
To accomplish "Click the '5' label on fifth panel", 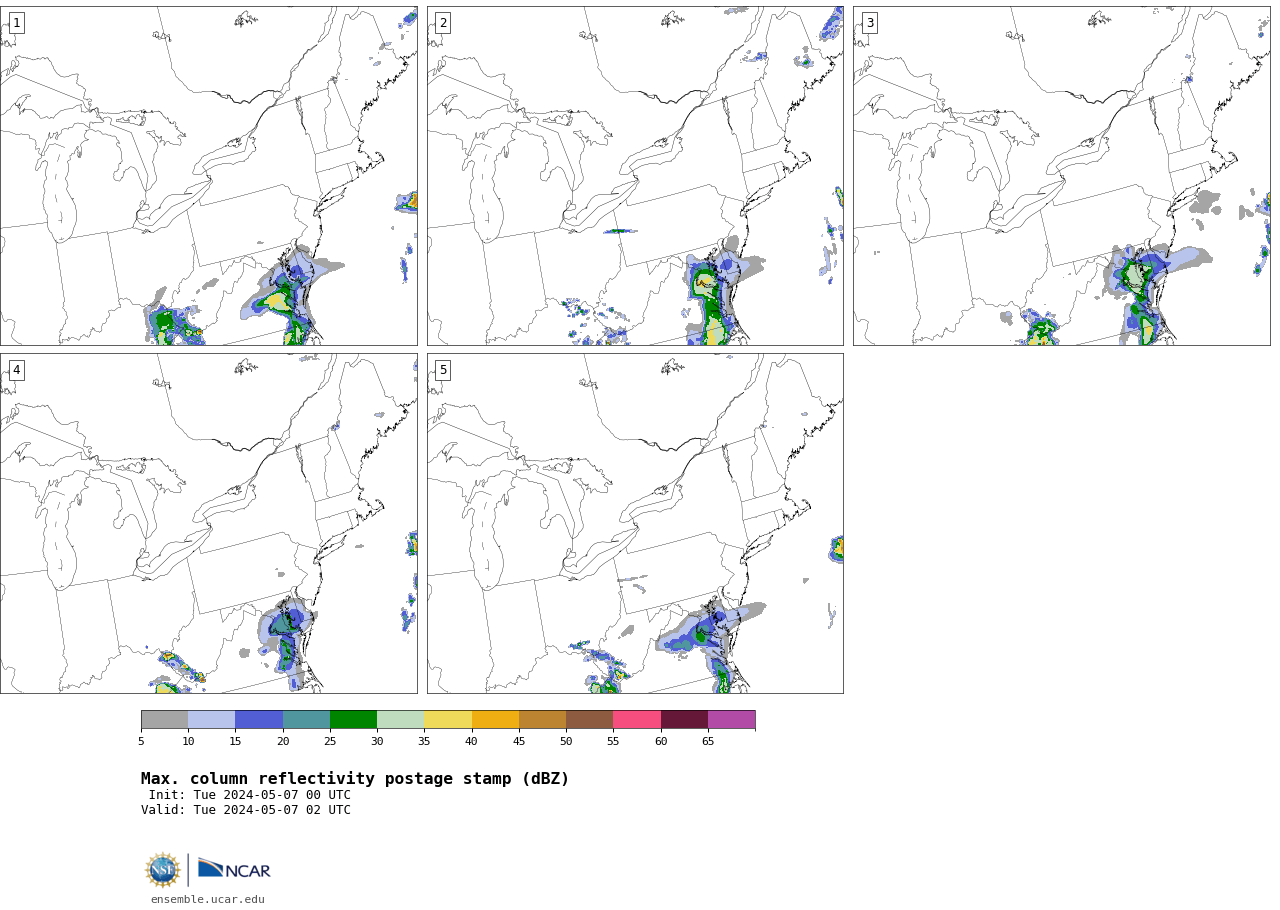I will pyautogui.click(x=443, y=370).
